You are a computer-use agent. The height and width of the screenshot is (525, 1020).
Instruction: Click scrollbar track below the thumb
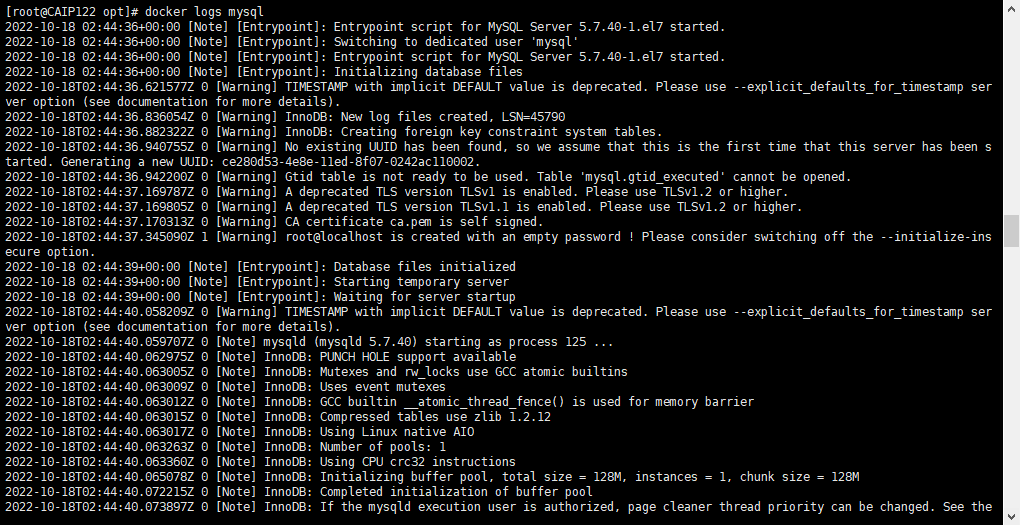tap(1012, 380)
